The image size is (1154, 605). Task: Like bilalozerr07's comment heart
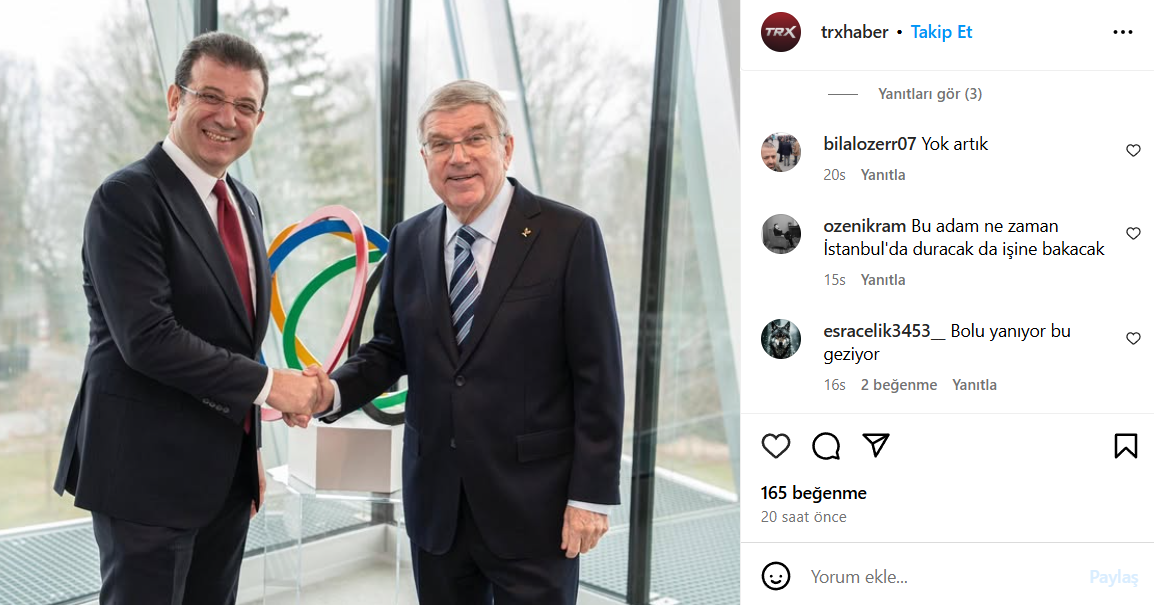click(1133, 151)
